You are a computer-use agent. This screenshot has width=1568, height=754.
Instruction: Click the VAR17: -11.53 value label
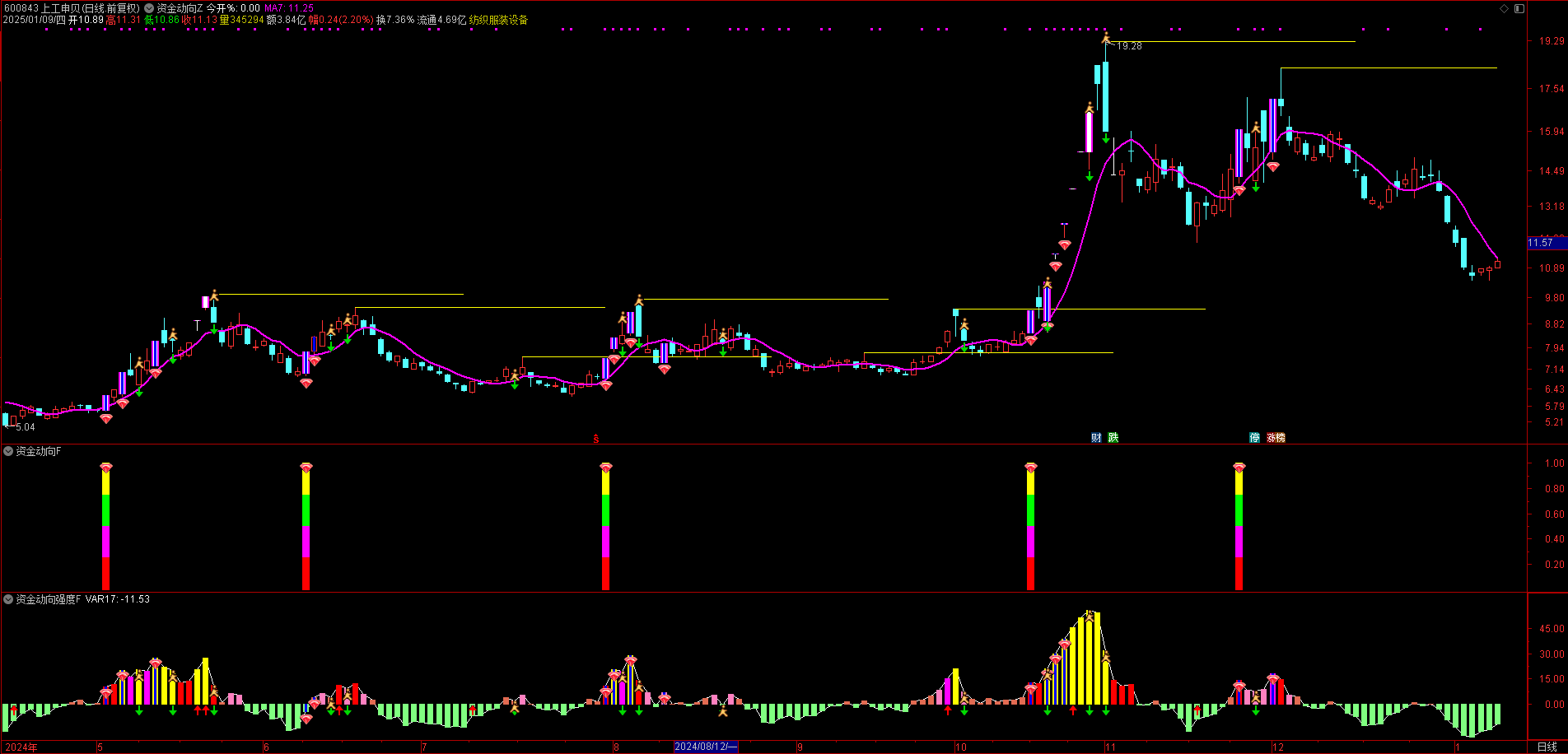tap(118, 599)
